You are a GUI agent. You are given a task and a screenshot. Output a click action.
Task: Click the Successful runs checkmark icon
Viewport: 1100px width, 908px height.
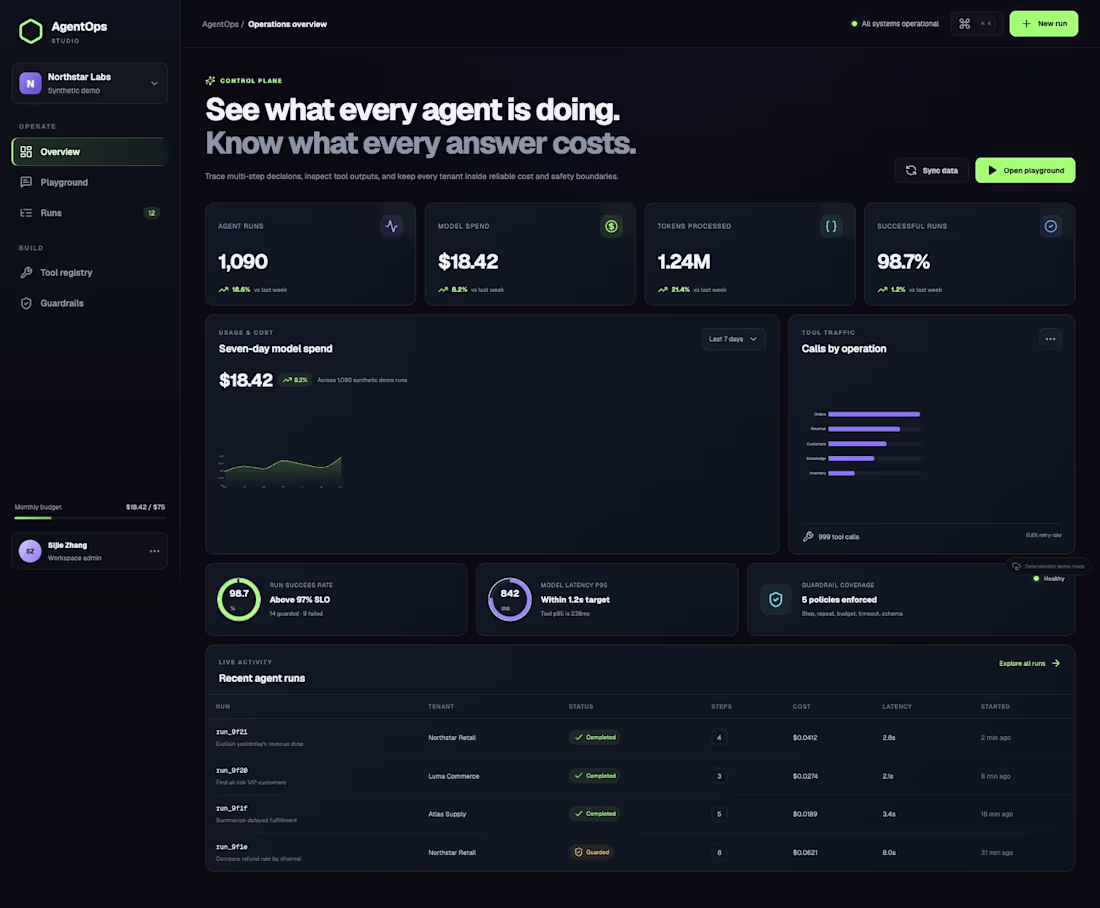[x=1050, y=226]
